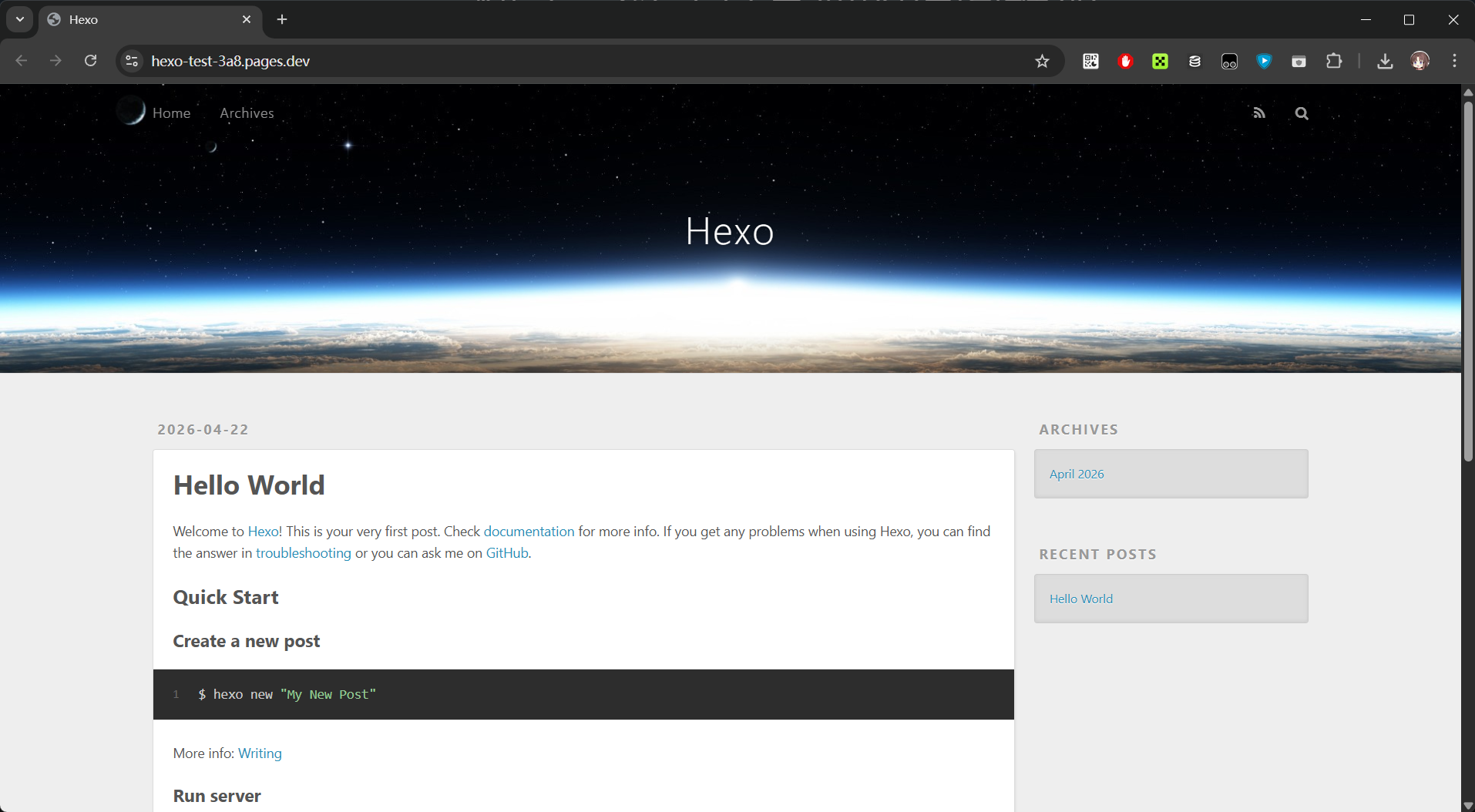Click the RECENT POSTS sidebar heading
Viewport: 1475px width, 812px height.
pos(1098,555)
